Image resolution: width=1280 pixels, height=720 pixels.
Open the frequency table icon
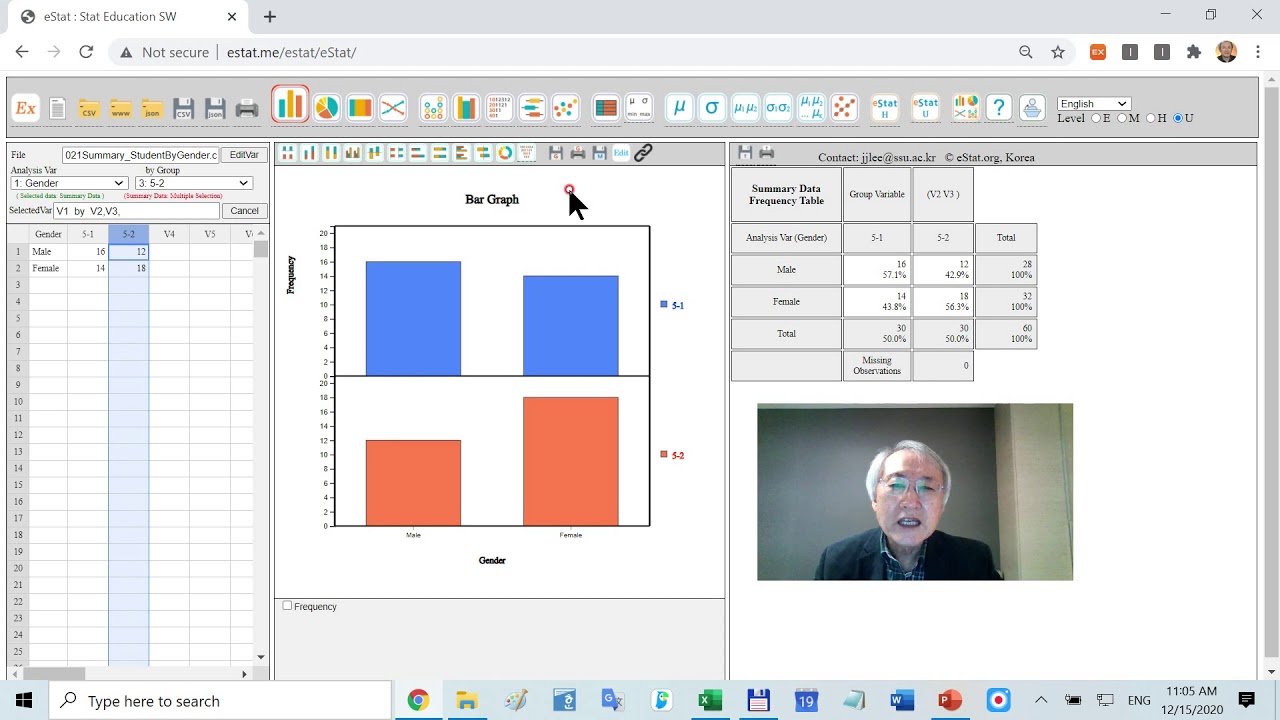(606, 108)
